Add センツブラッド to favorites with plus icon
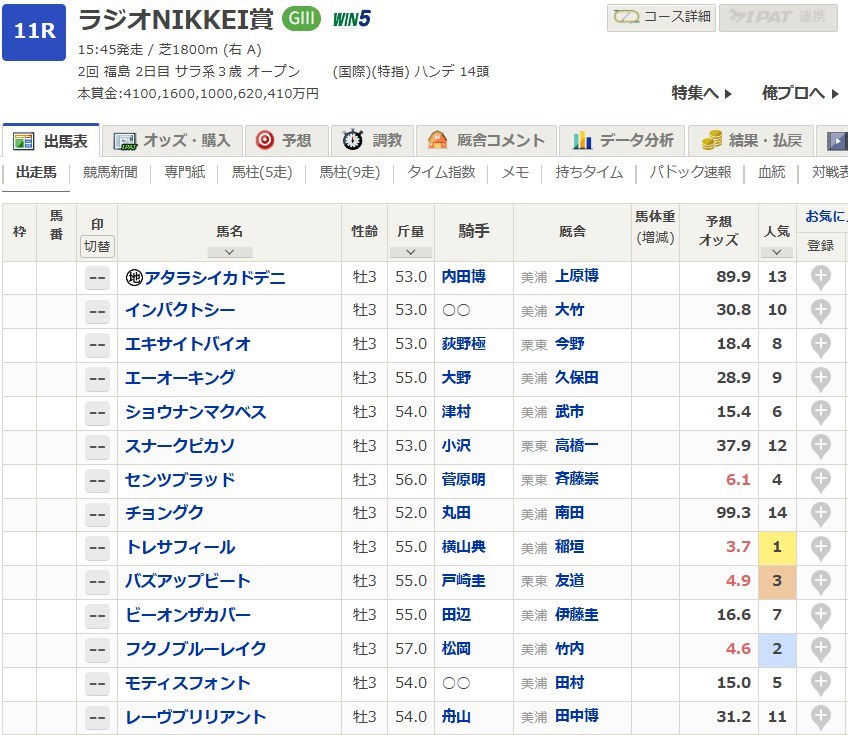Screen dimensions: 848x735 [x=820, y=481]
